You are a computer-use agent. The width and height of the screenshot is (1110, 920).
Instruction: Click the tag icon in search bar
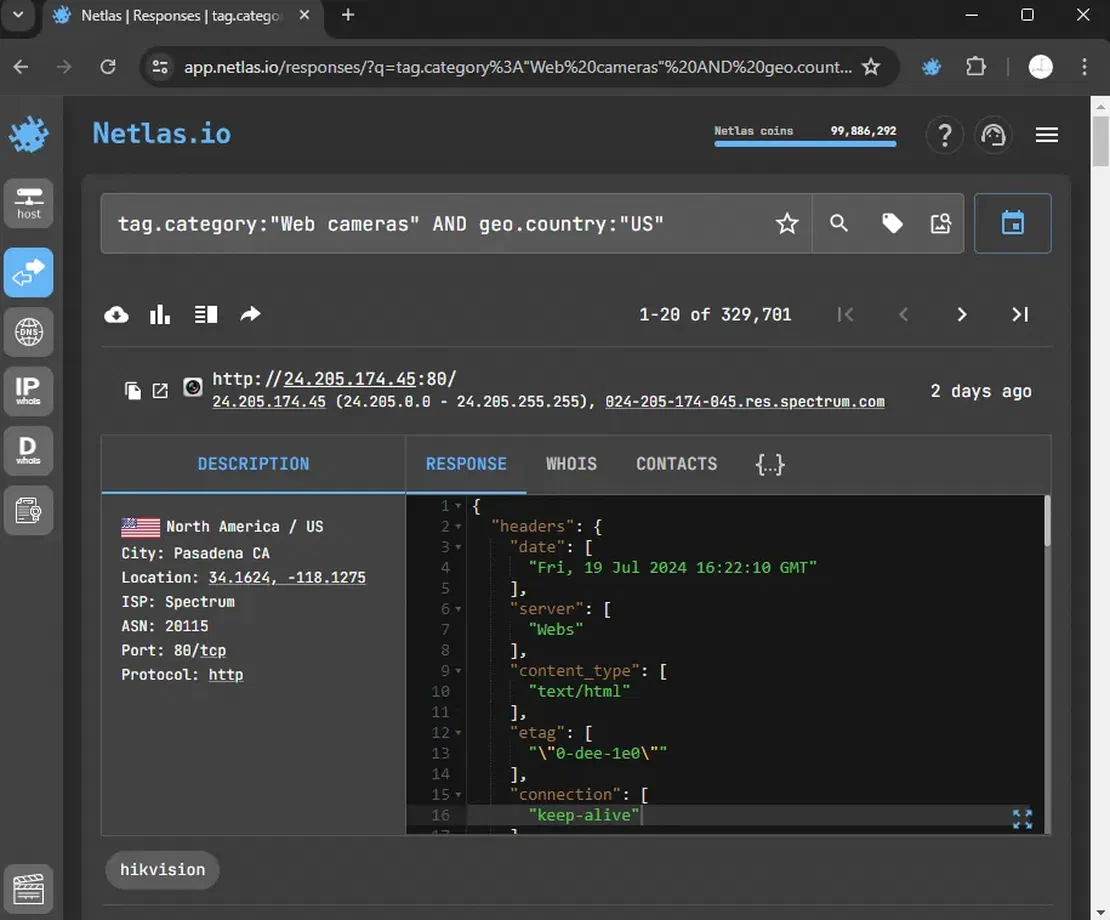[x=892, y=223]
